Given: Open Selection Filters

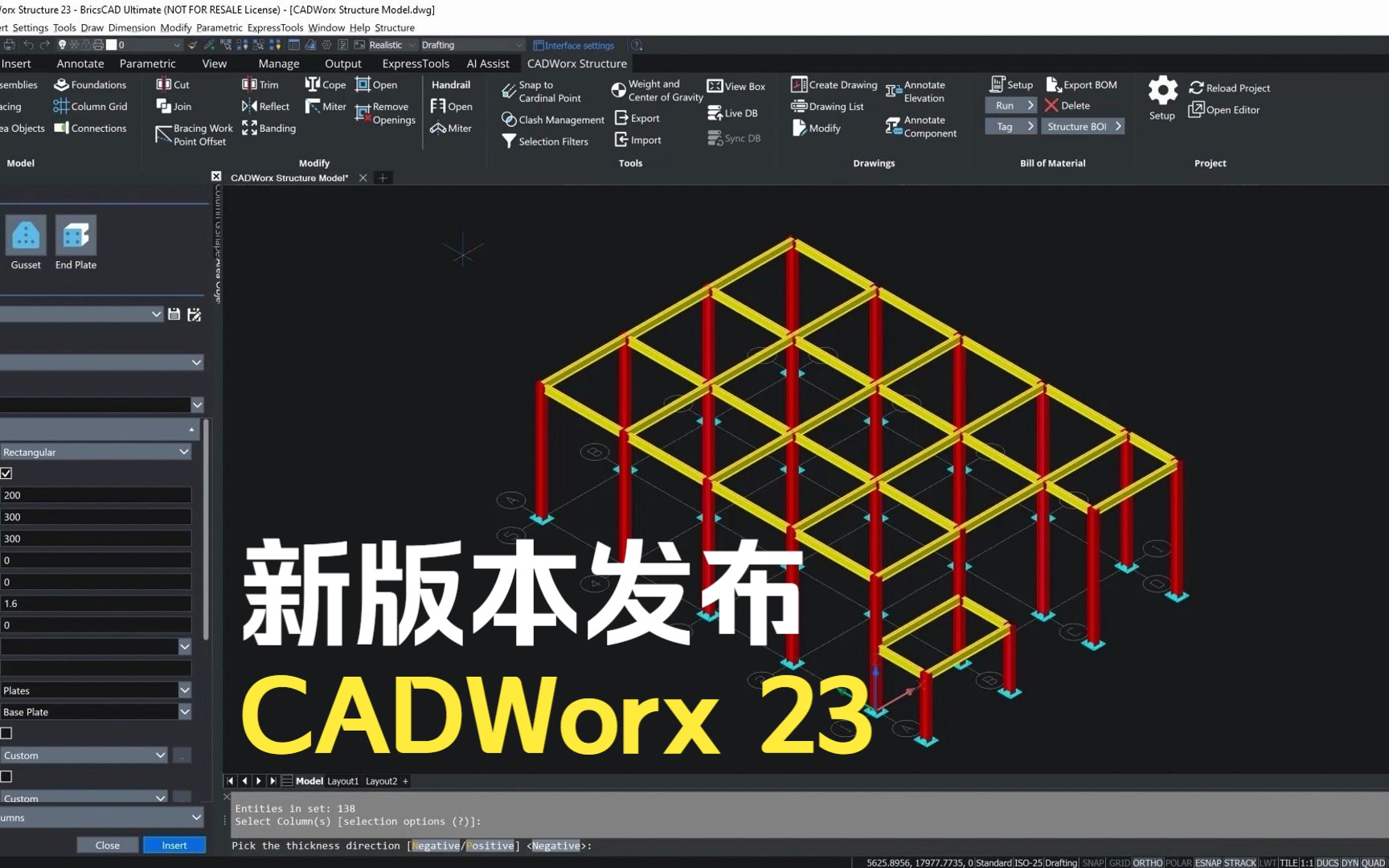Looking at the screenshot, I should tap(545, 141).
